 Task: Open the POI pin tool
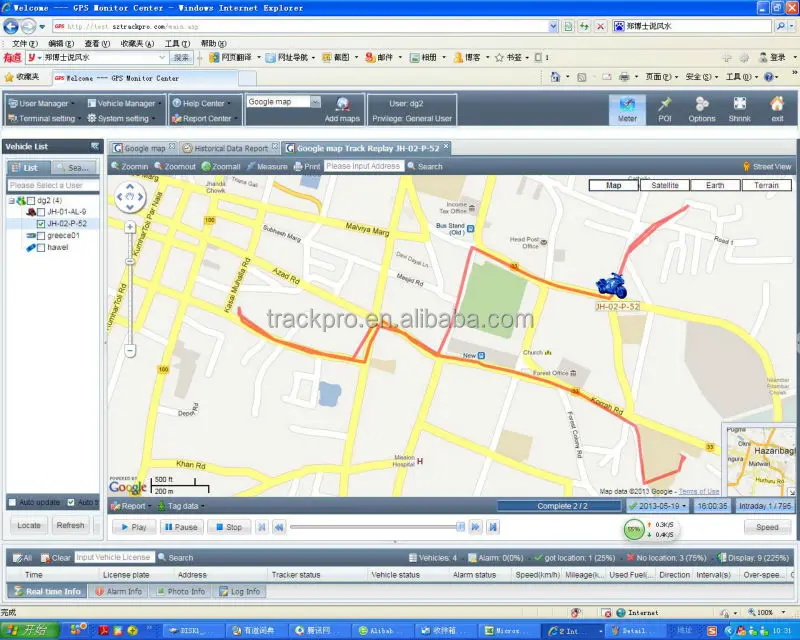tap(664, 110)
